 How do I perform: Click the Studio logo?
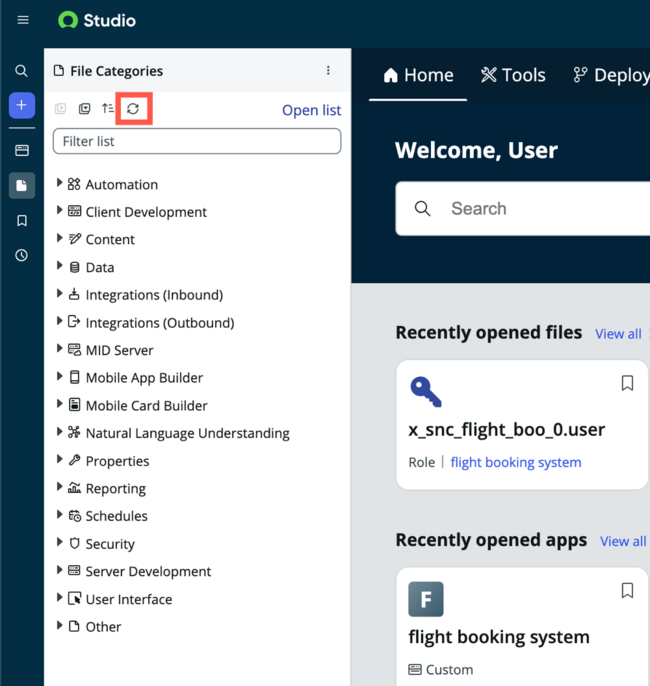pyautogui.click(x=97, y=20)
